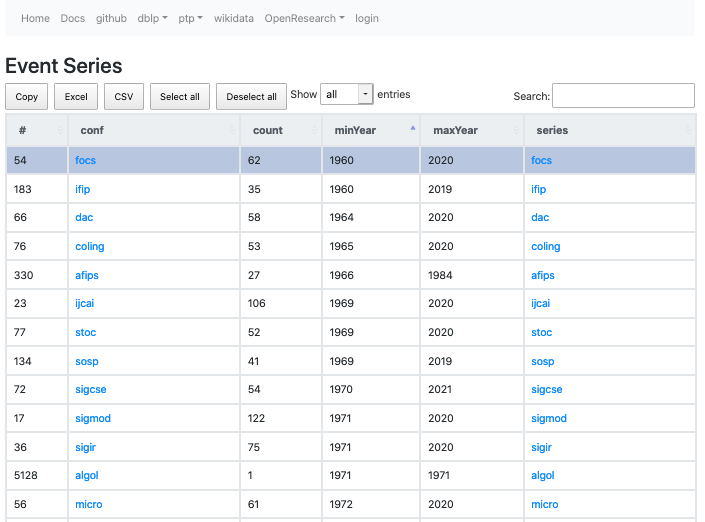The height and width of the screenshot is (522, 705).
Task: Open afips link in series column
Action: click(543, 275)
